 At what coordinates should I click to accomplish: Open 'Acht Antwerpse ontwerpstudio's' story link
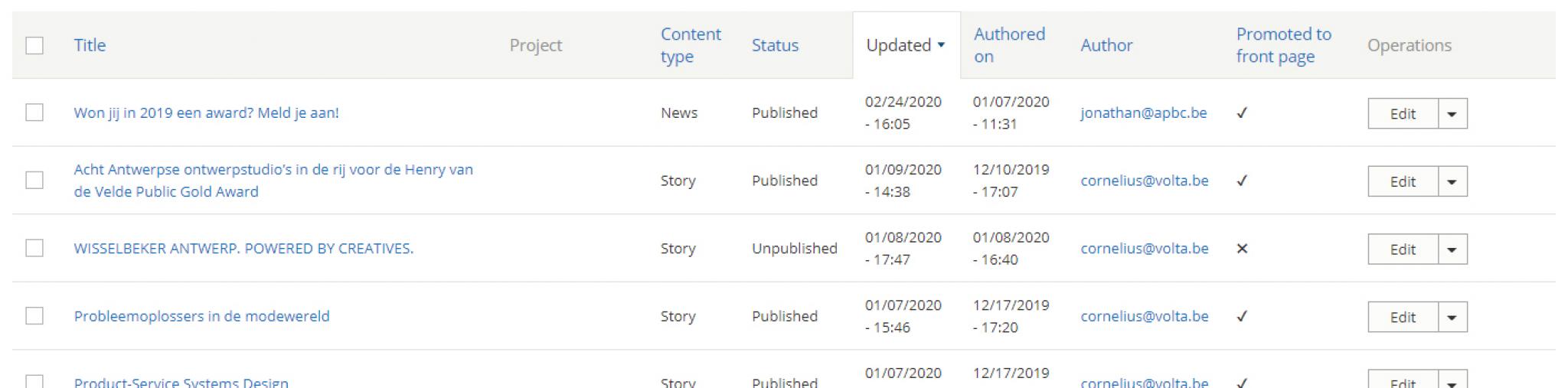click(x=273, y=181)
